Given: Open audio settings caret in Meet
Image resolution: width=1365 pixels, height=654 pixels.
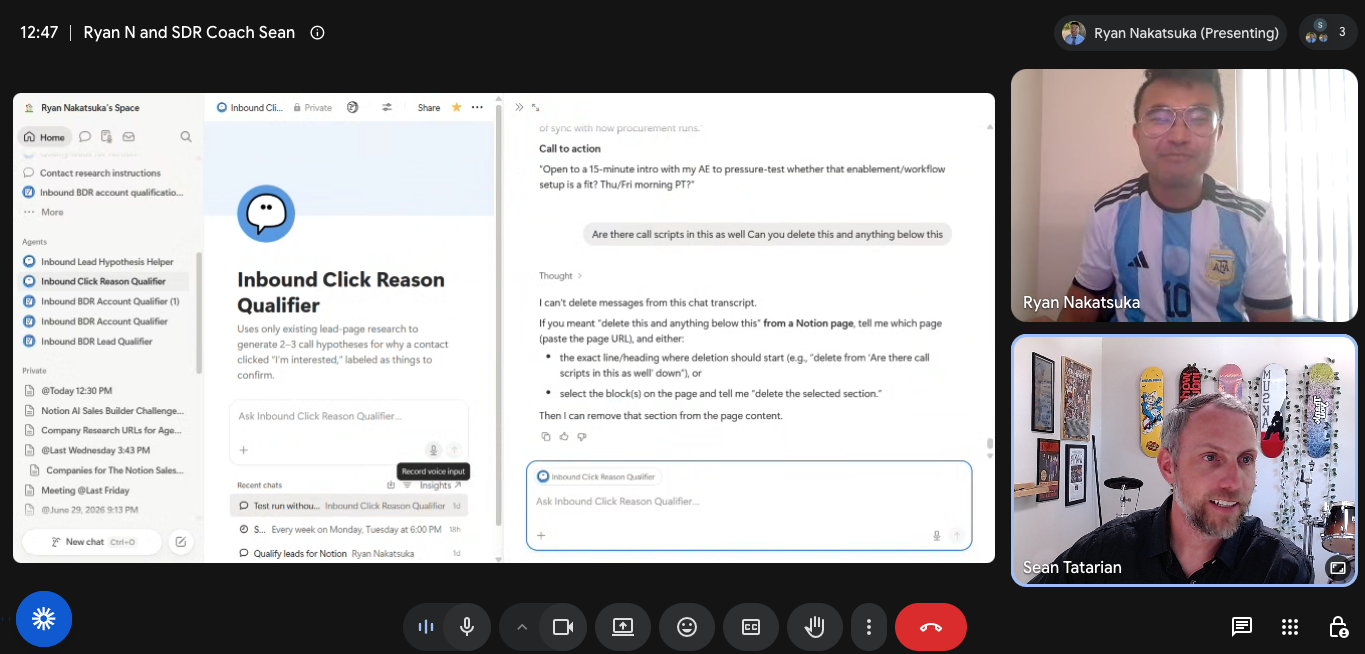Looking at the screenshot, I should [x=521, y=627].
